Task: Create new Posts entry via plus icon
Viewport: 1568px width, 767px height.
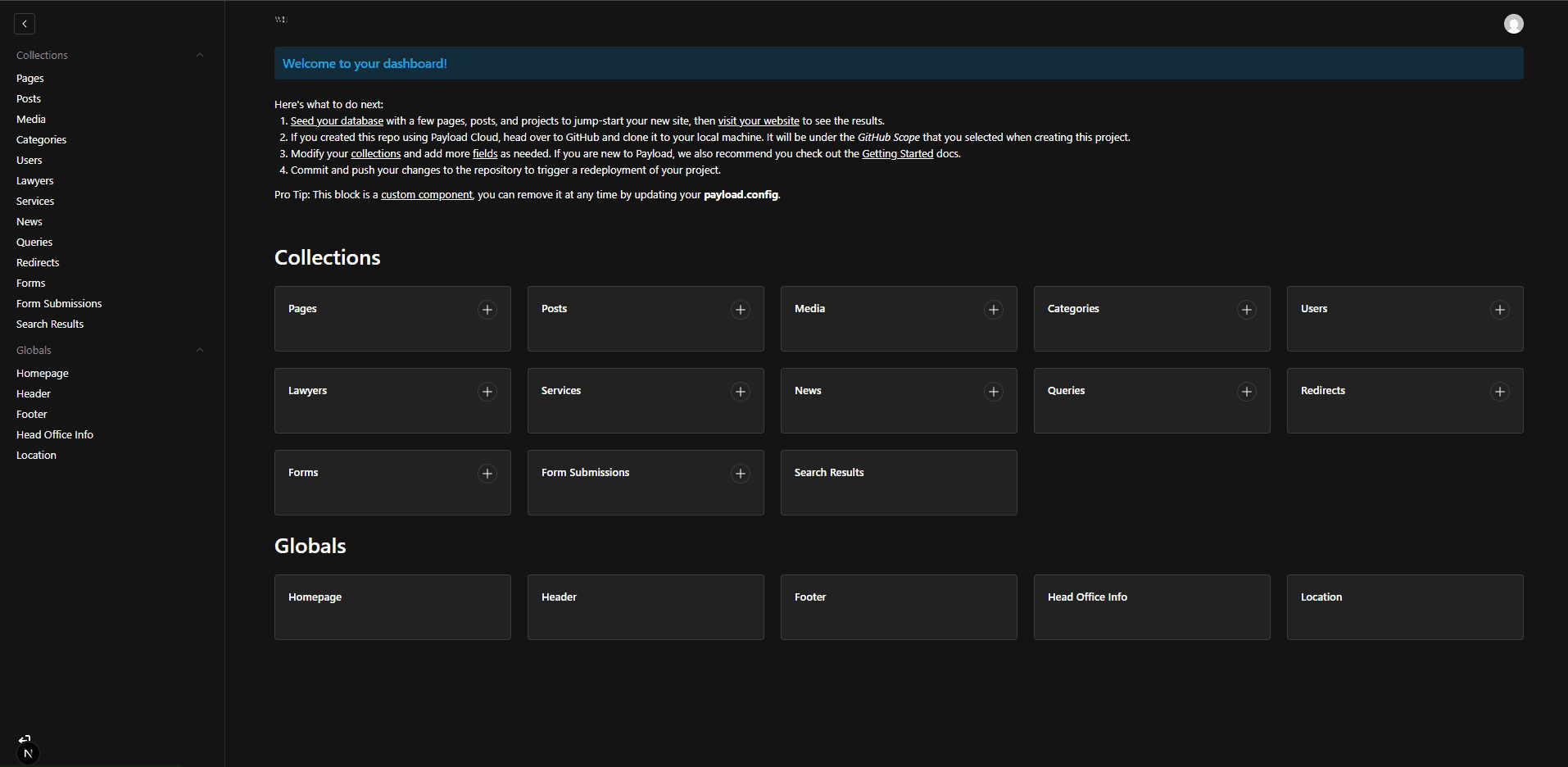Action: (x=741, y=310)
